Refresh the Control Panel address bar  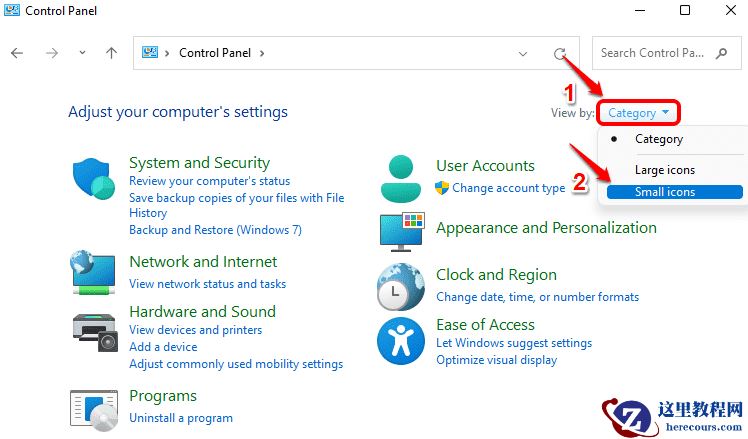tap(561, 54)
